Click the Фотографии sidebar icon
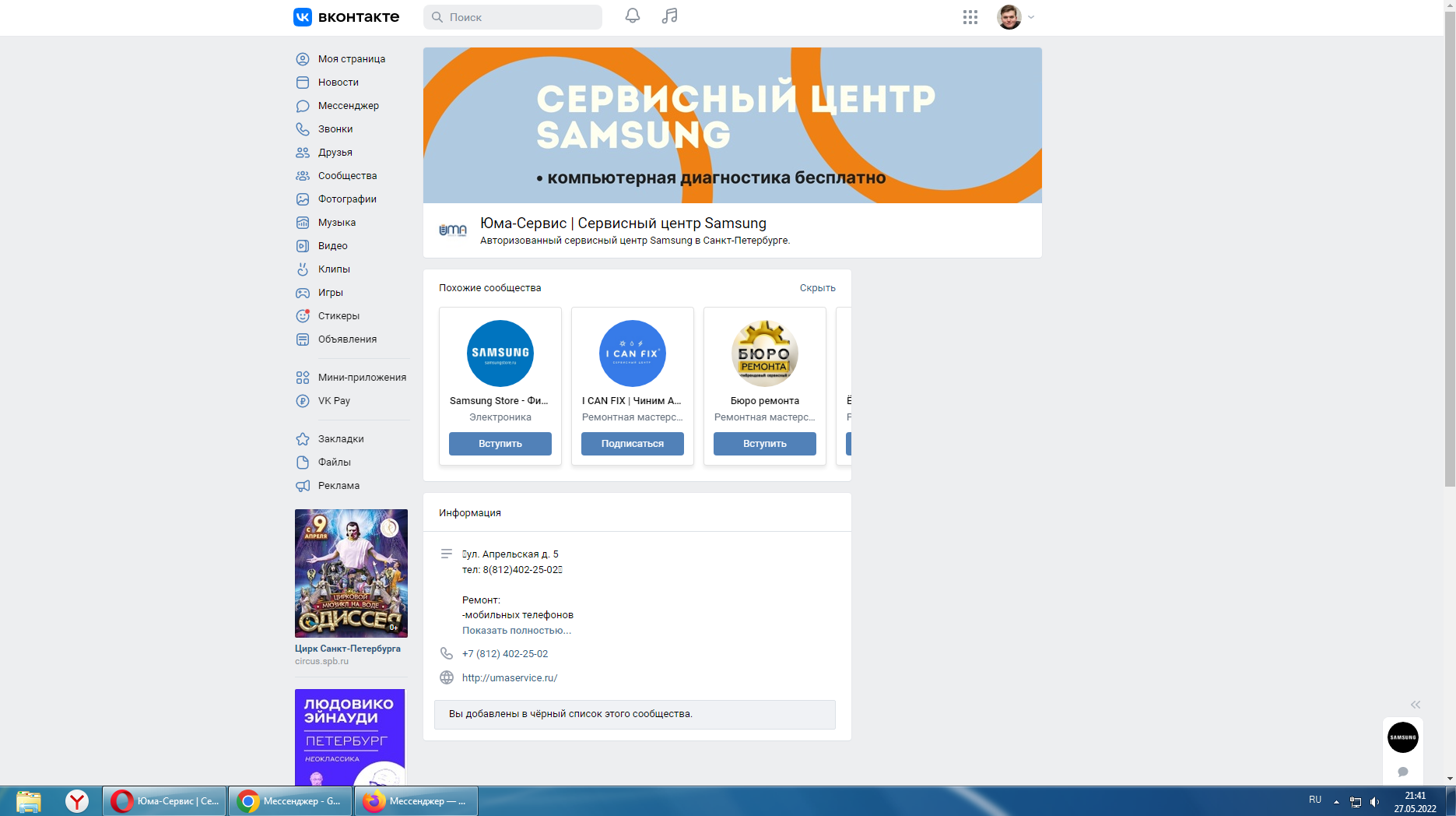 pyautogui.click(x=303, y=199)
